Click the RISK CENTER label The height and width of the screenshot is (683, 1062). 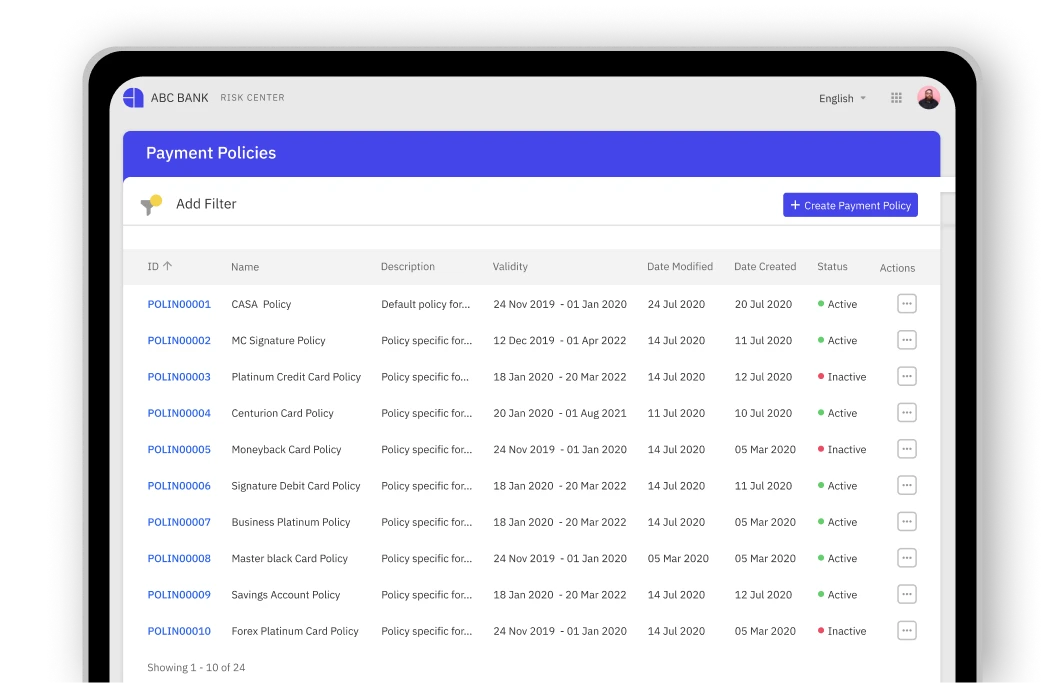252,98
